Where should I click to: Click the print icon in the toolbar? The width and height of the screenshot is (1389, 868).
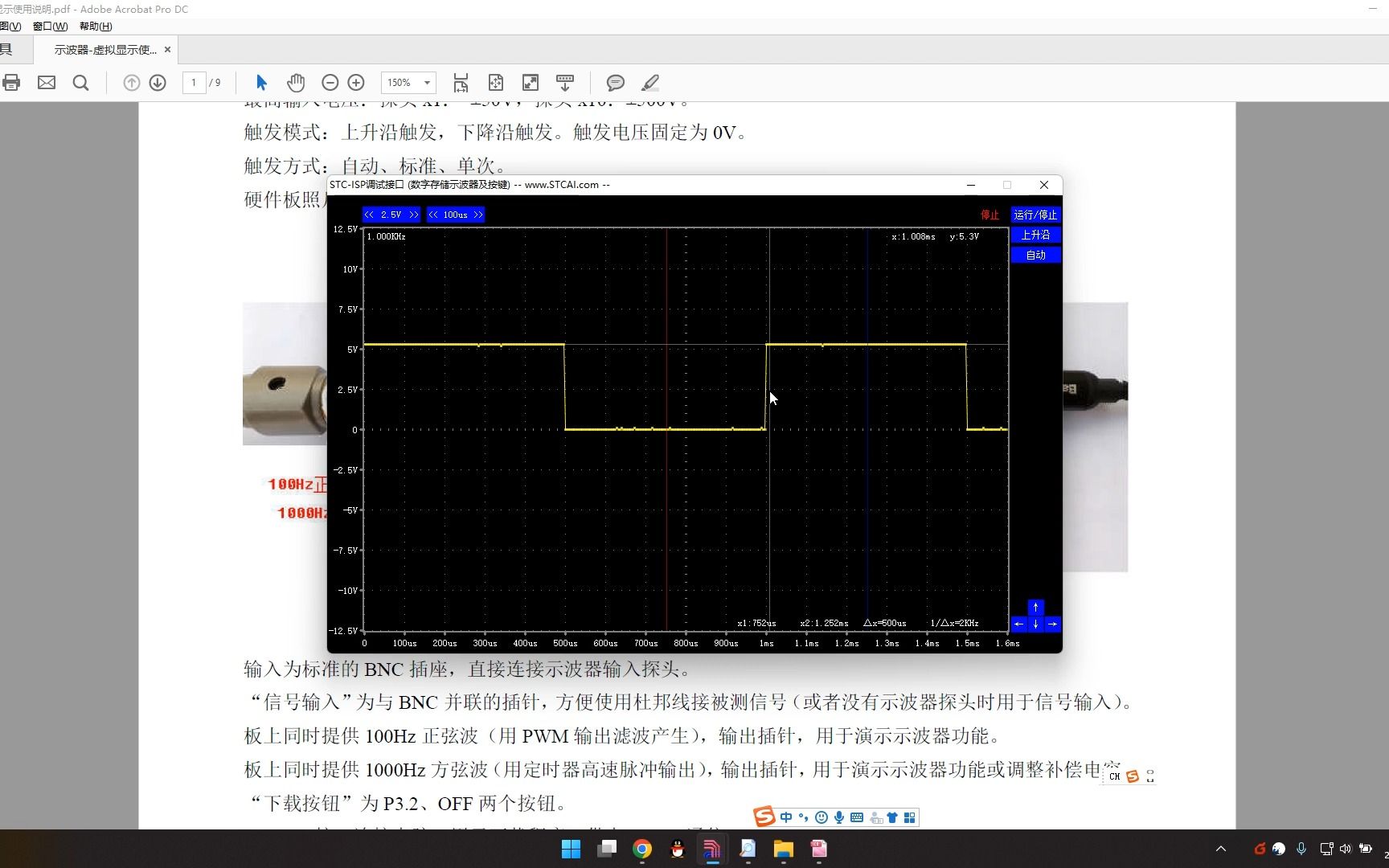[x=11, y=82]
